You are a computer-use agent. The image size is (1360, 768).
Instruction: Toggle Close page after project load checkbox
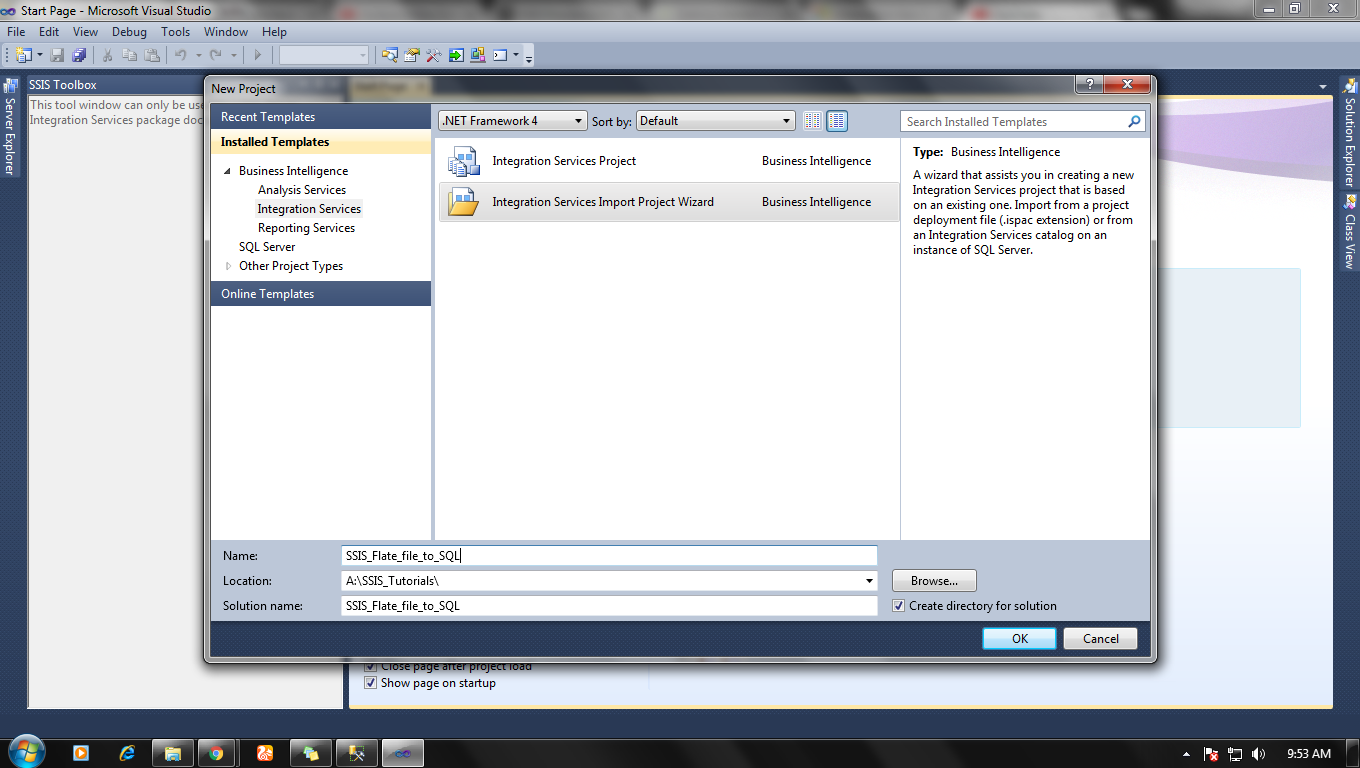(371, 666)
